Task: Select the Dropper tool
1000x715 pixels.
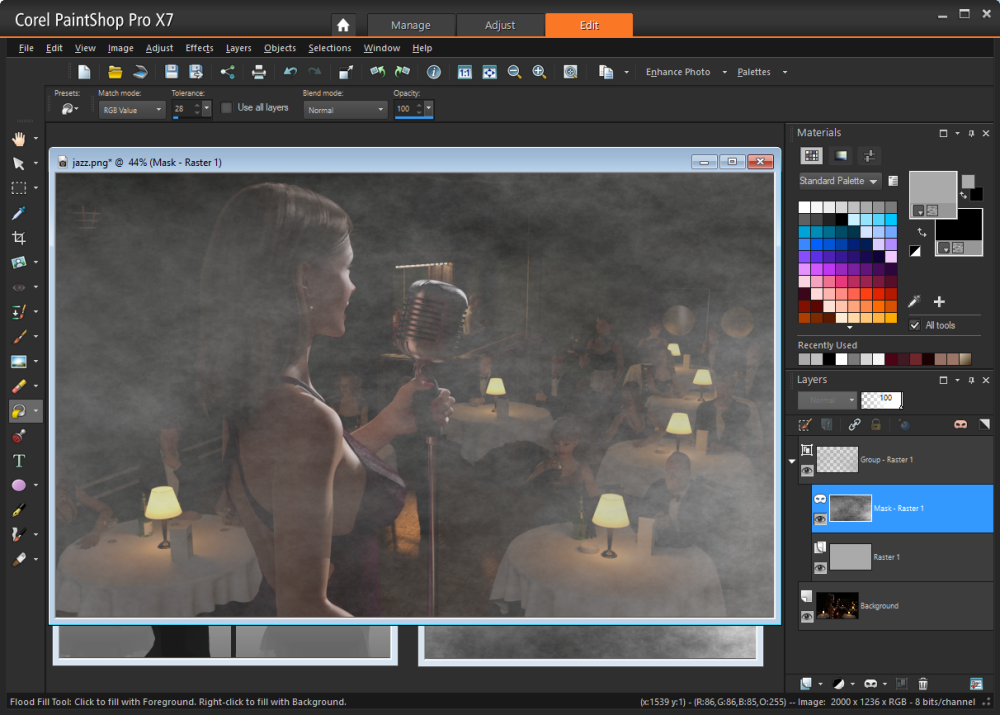Action: (x=19, y=212)
